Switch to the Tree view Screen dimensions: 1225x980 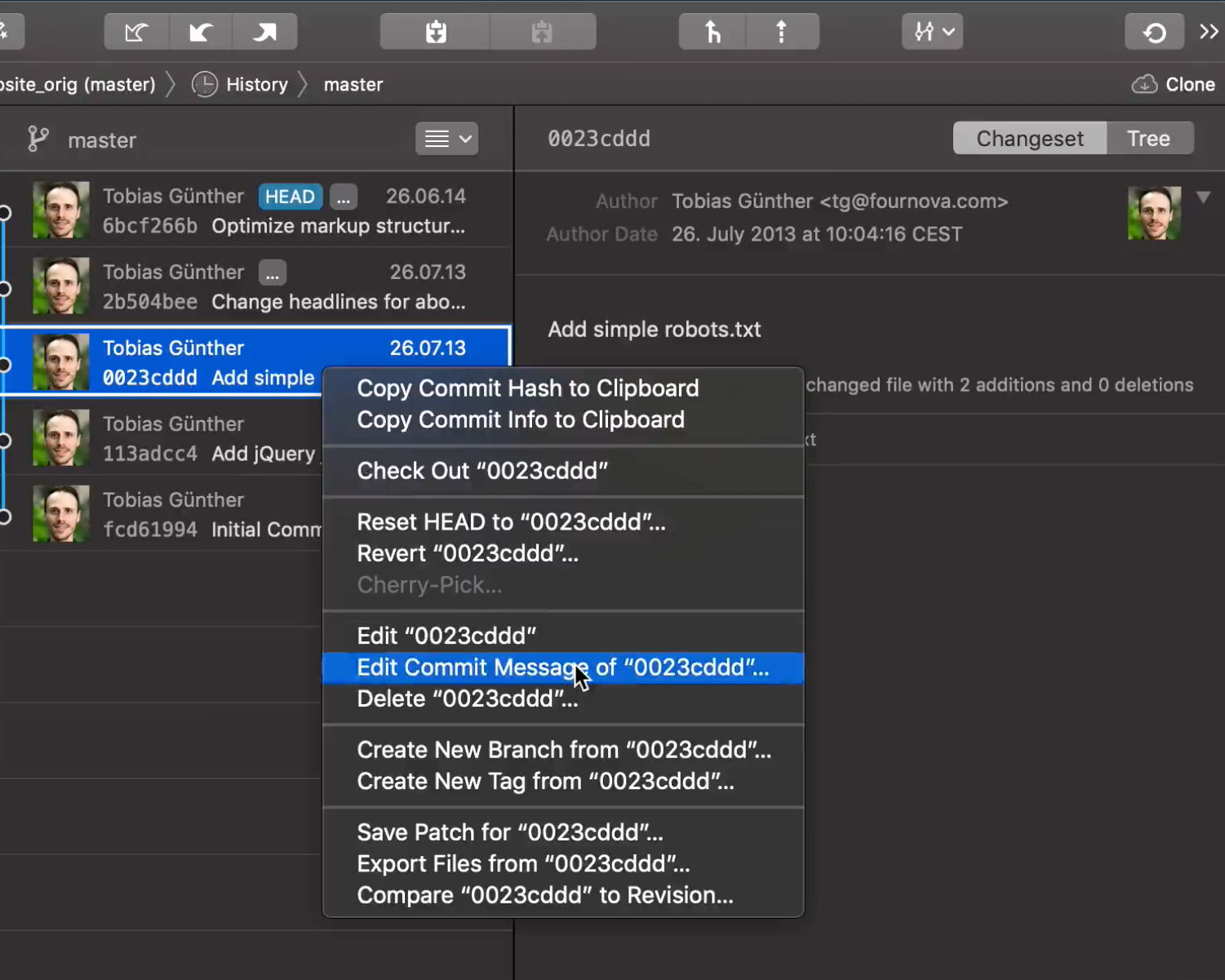pos(1148,139)
